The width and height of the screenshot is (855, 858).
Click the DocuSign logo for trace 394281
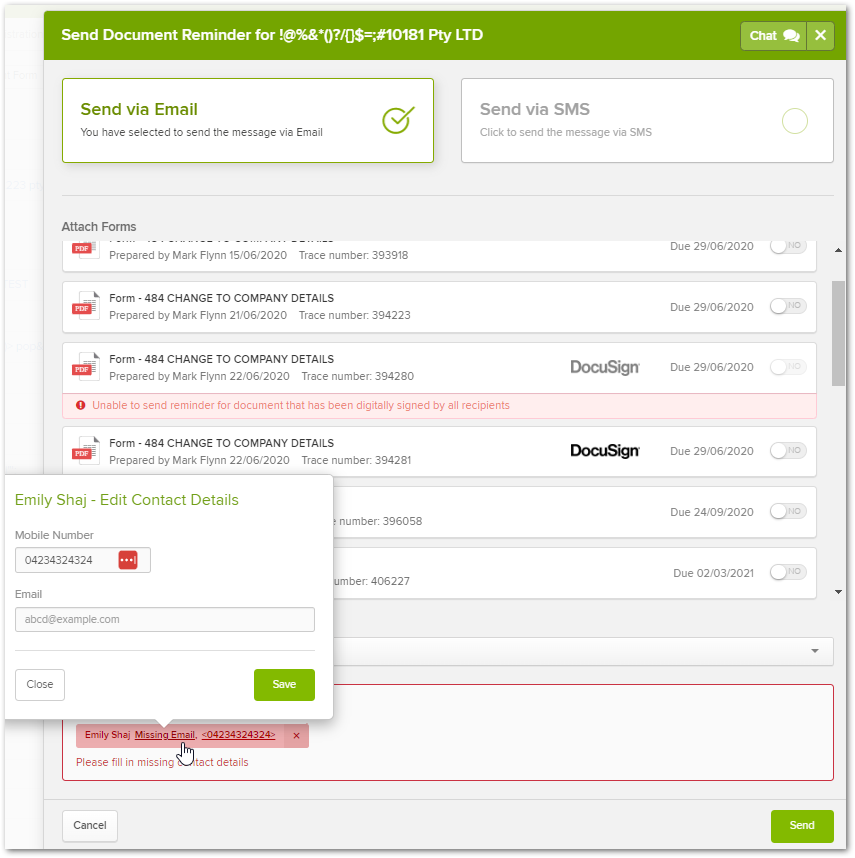(x=604, y=451)
